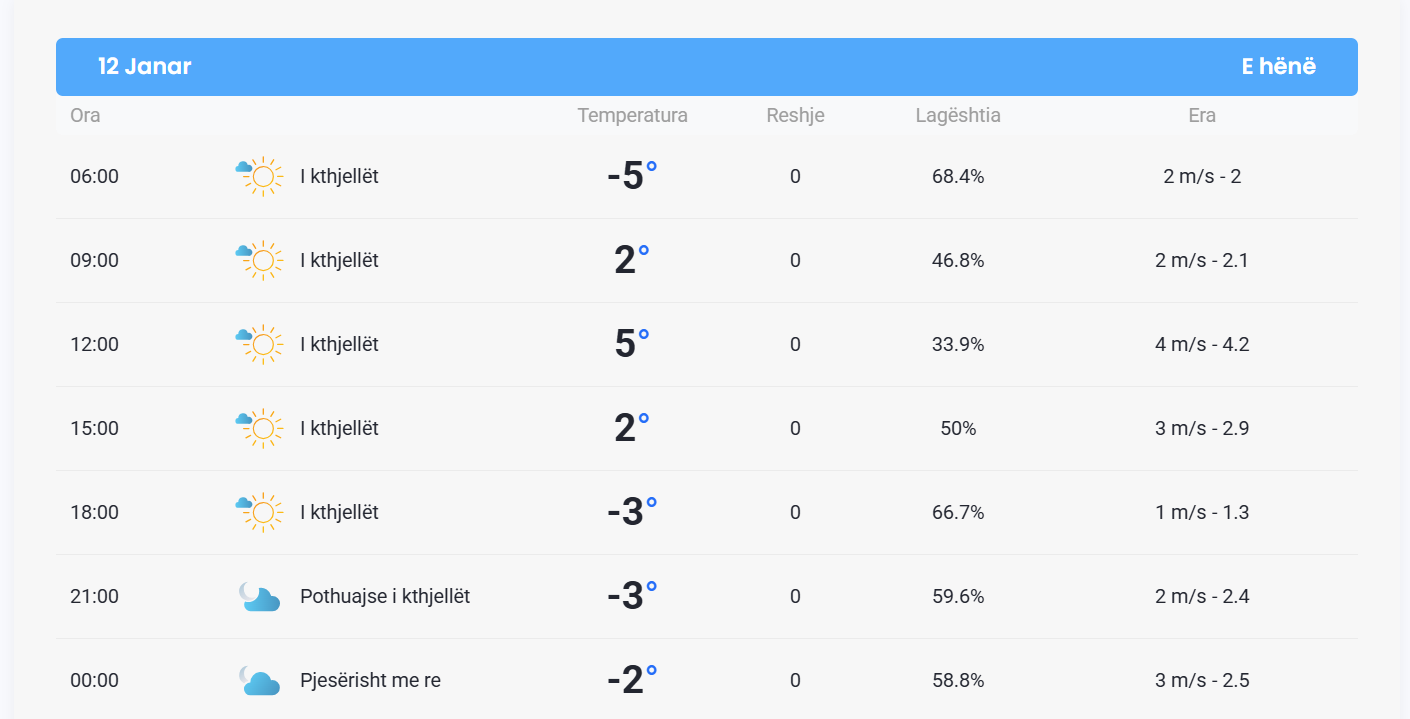Click the partly cloudy night icon at 00:00
Image resolution: width=1410 pixels, height=719 pixels.
259,680
